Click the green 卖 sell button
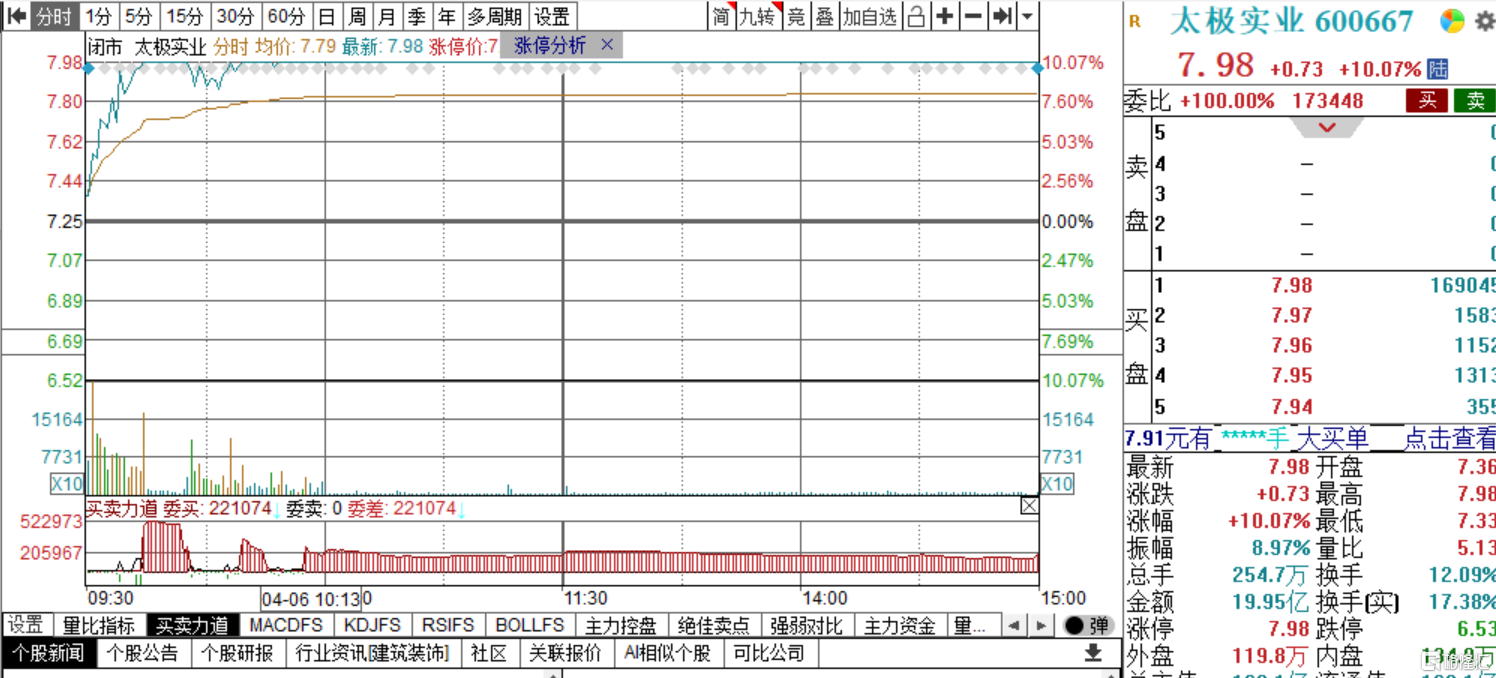 coord(1475,100)
